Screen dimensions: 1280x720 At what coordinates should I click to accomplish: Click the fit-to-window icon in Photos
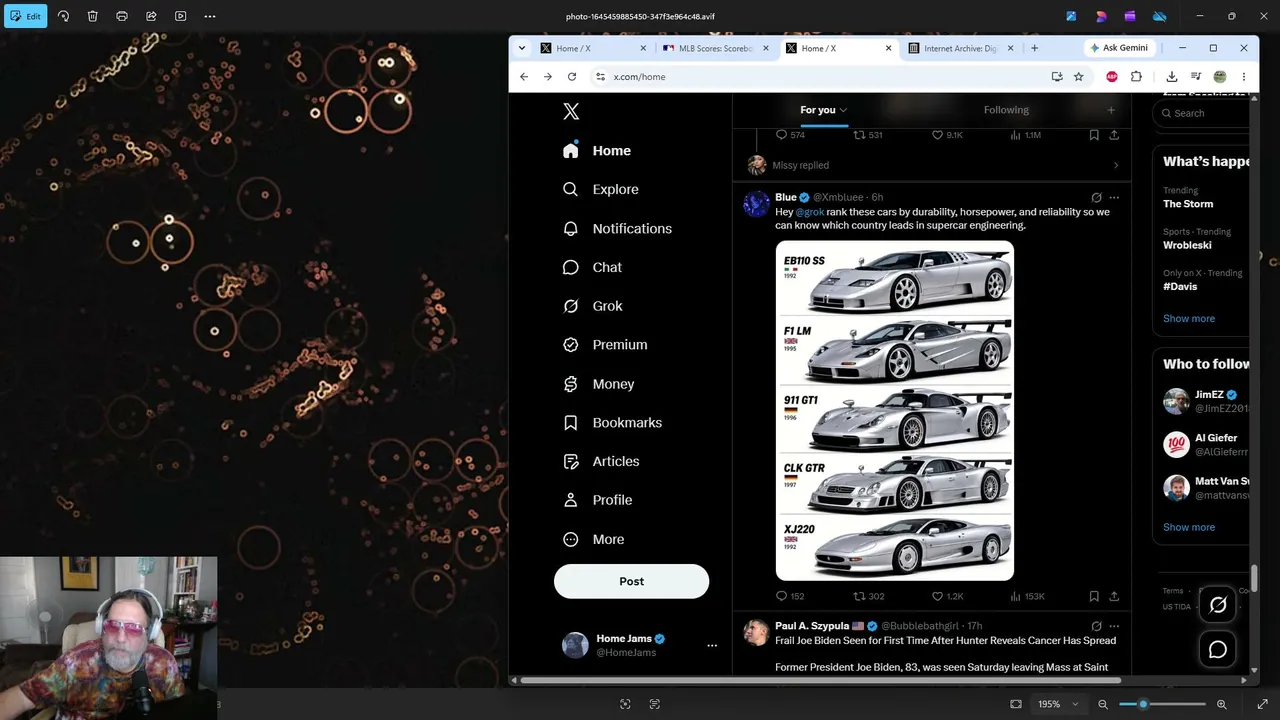[1016, 704]
